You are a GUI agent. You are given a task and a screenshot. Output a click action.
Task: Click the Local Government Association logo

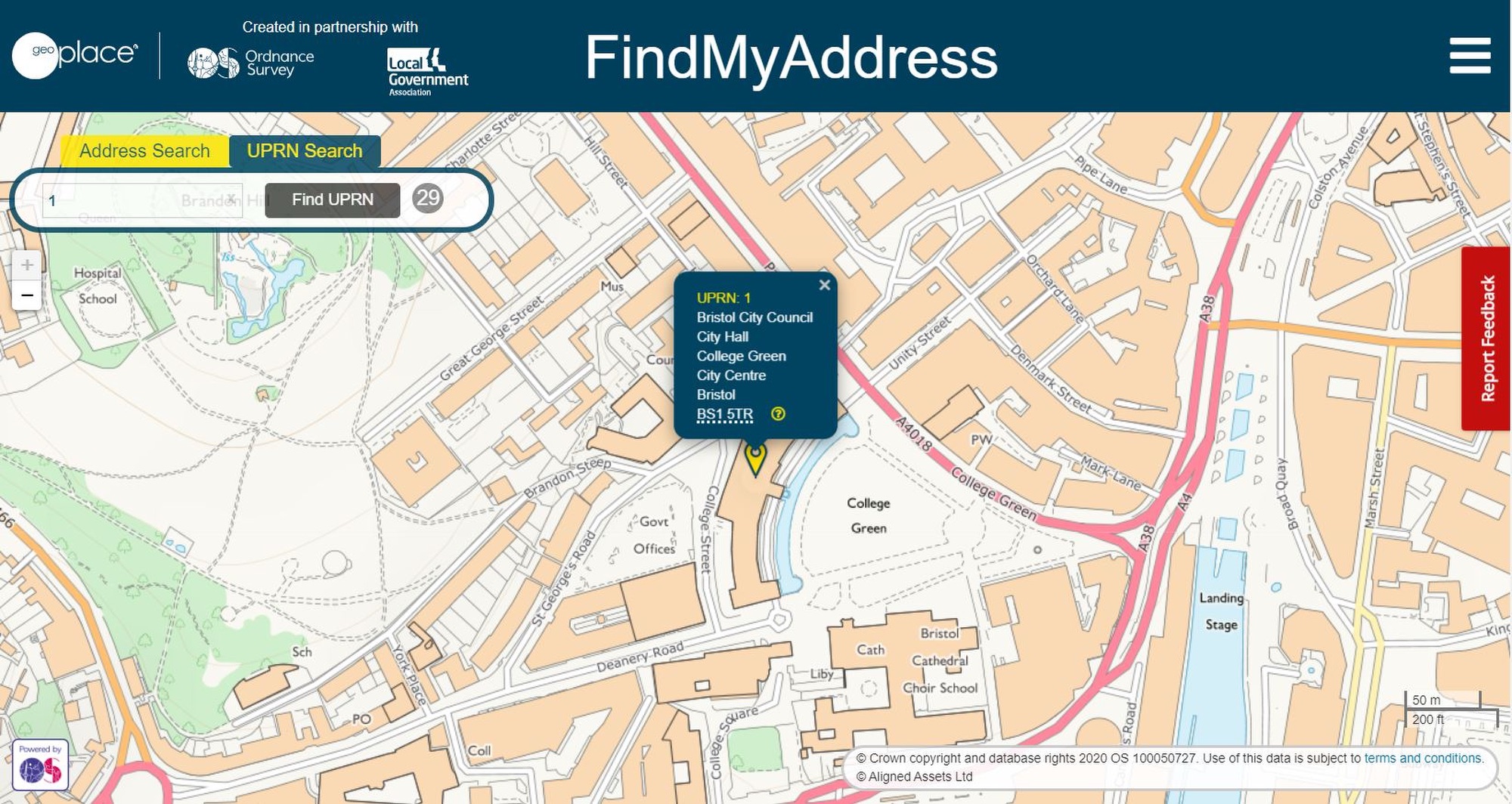tap(427, 72)
